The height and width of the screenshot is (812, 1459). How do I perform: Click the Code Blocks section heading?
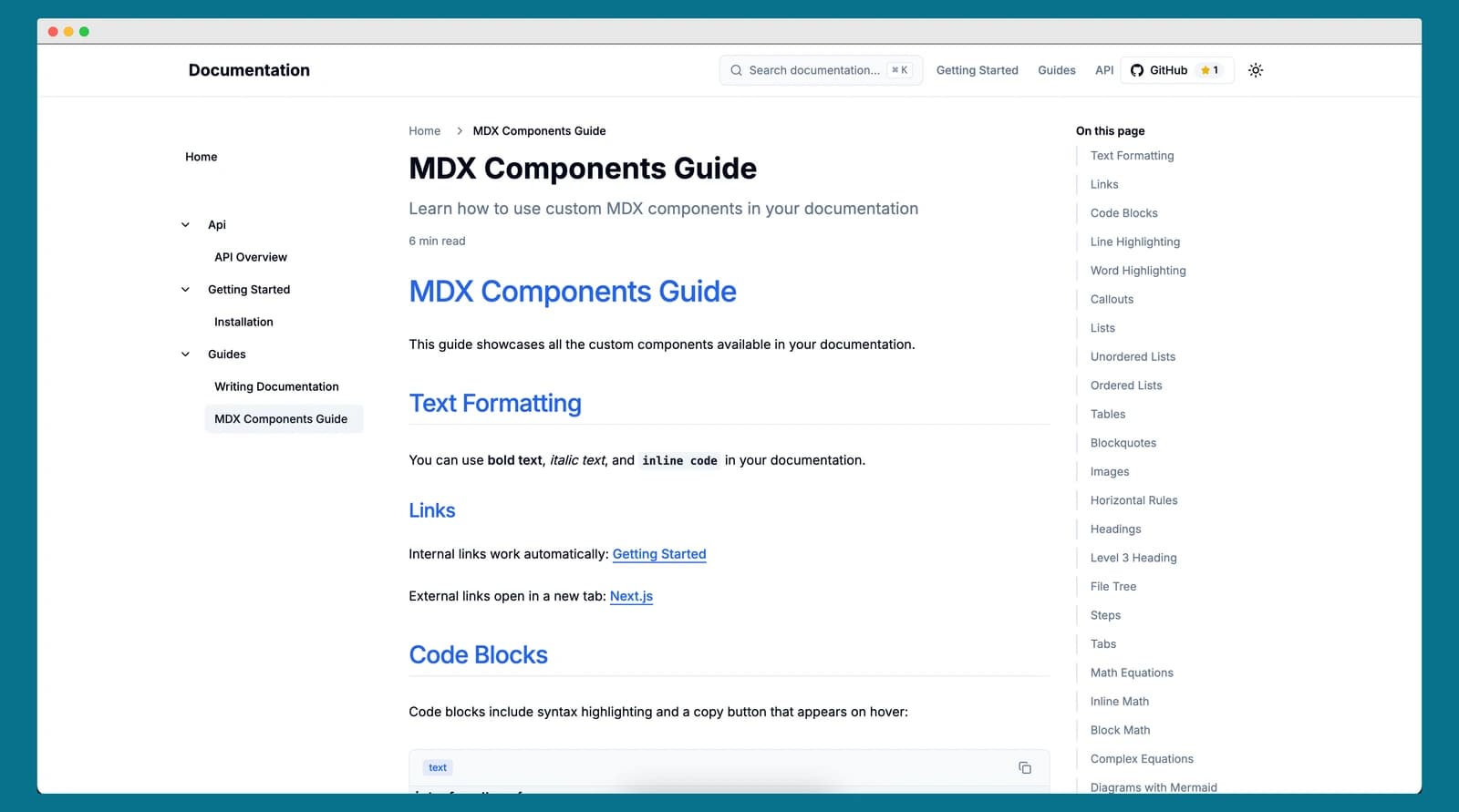(479, 654)
